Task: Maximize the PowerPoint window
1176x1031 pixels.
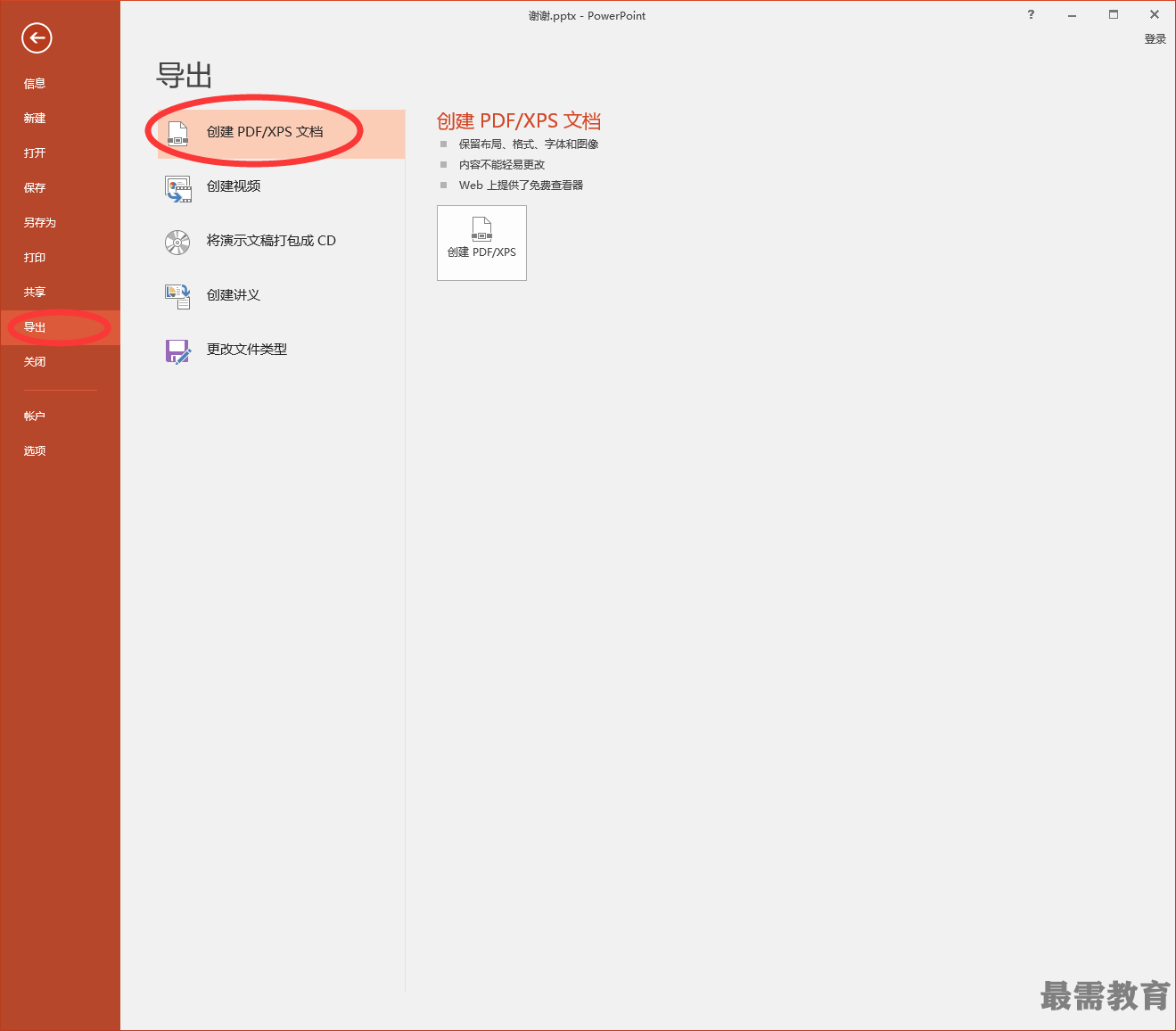Action: click(x=1114, y=14)
